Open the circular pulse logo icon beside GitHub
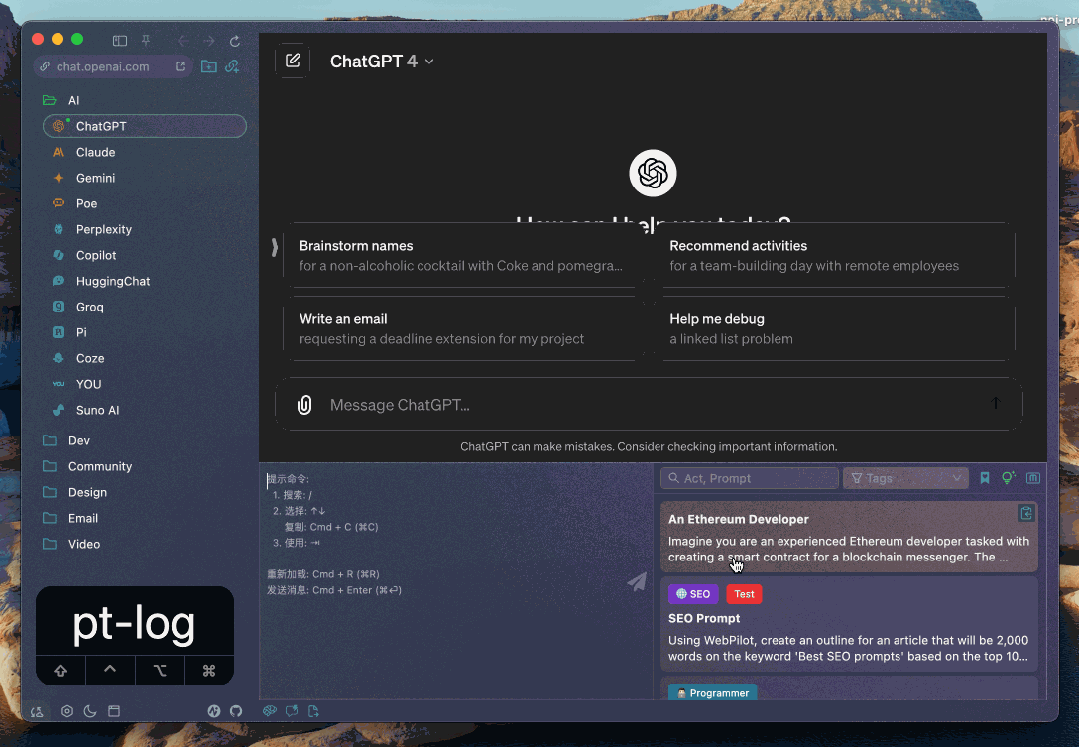1079x747 pixels. point(214,711)
